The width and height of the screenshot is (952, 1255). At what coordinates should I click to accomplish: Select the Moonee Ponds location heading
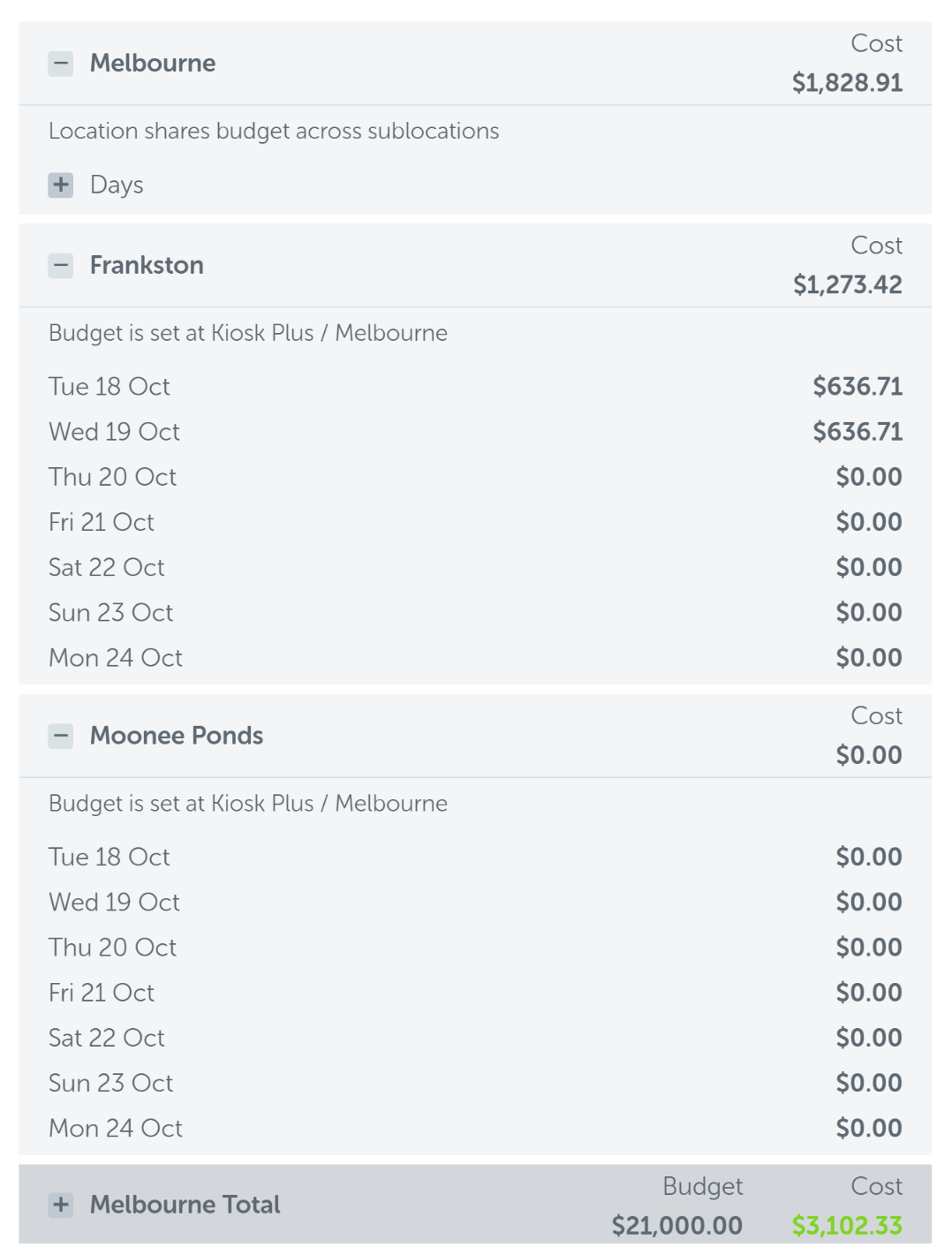[x=177, y=736]
